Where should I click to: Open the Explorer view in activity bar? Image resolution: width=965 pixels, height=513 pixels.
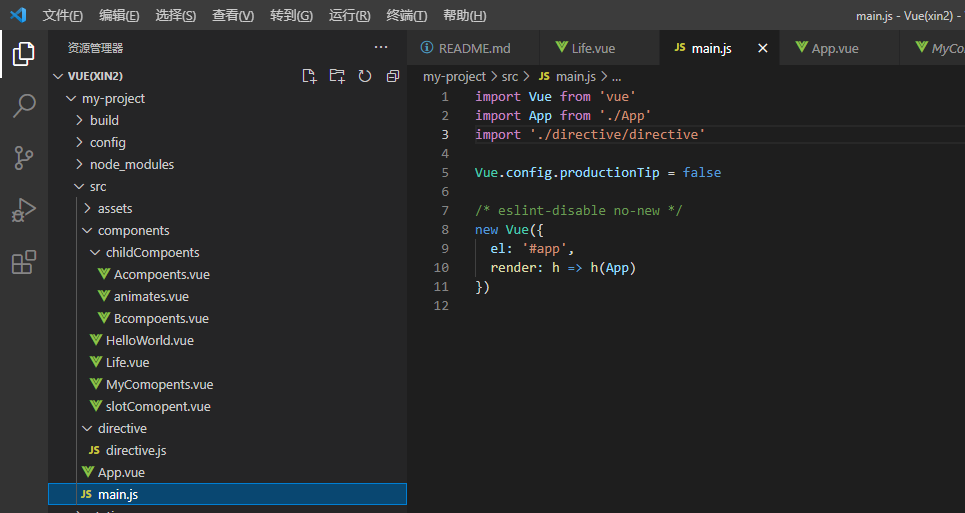coord(23,54)
